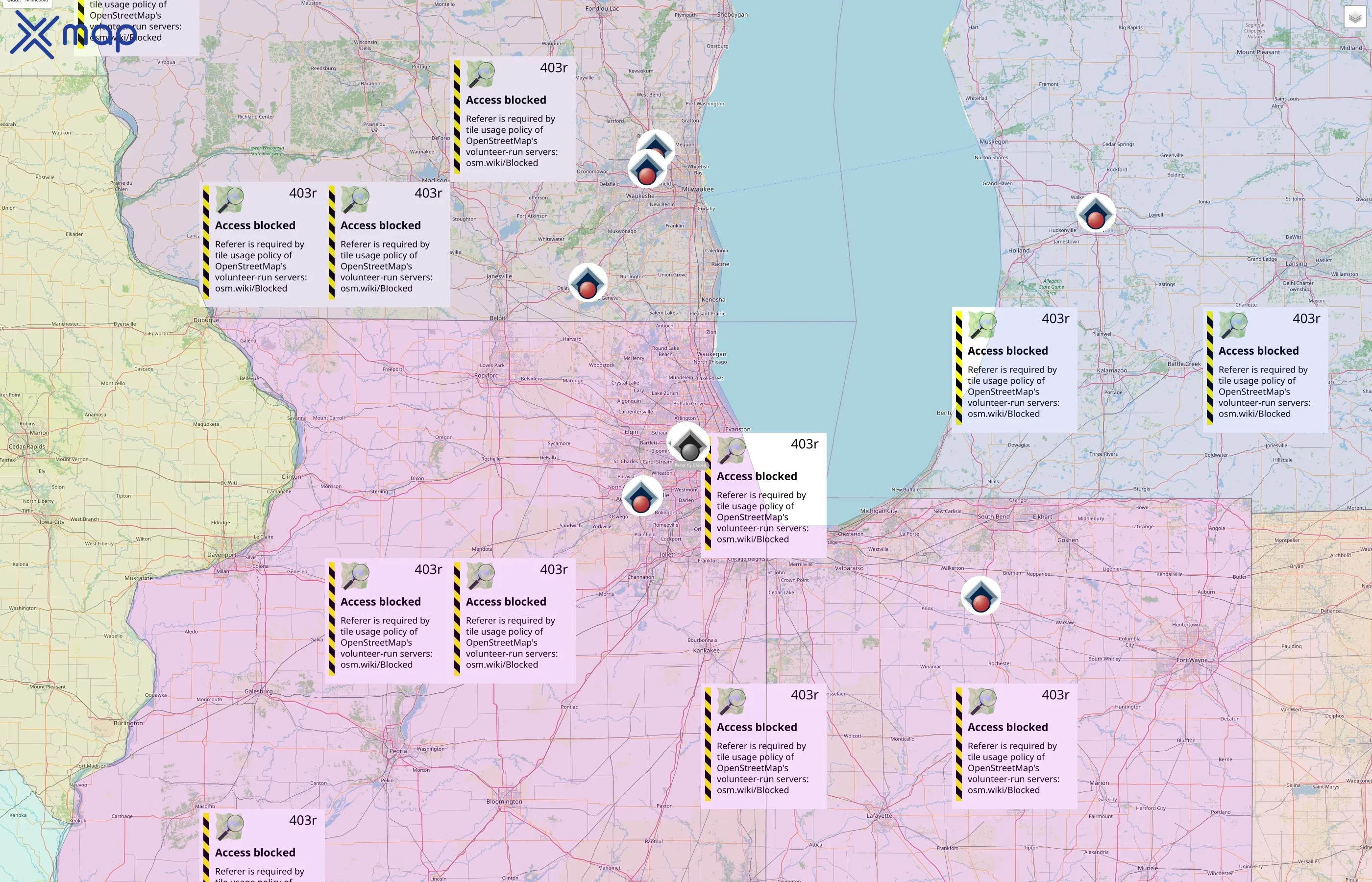The image size is (1372, 882).
Task: Click the Holland city label
Action: point(1019,251)
